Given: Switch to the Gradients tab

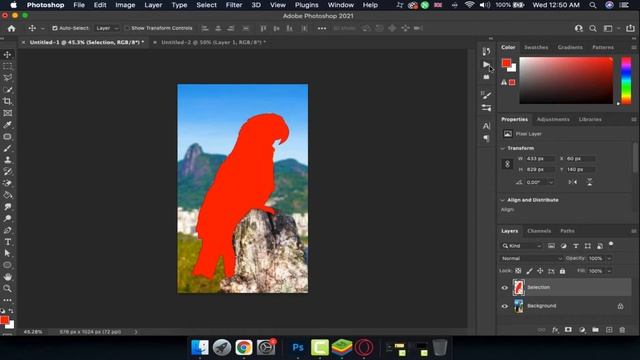Looking at the screenshot, I should click(x=570, y=47).
